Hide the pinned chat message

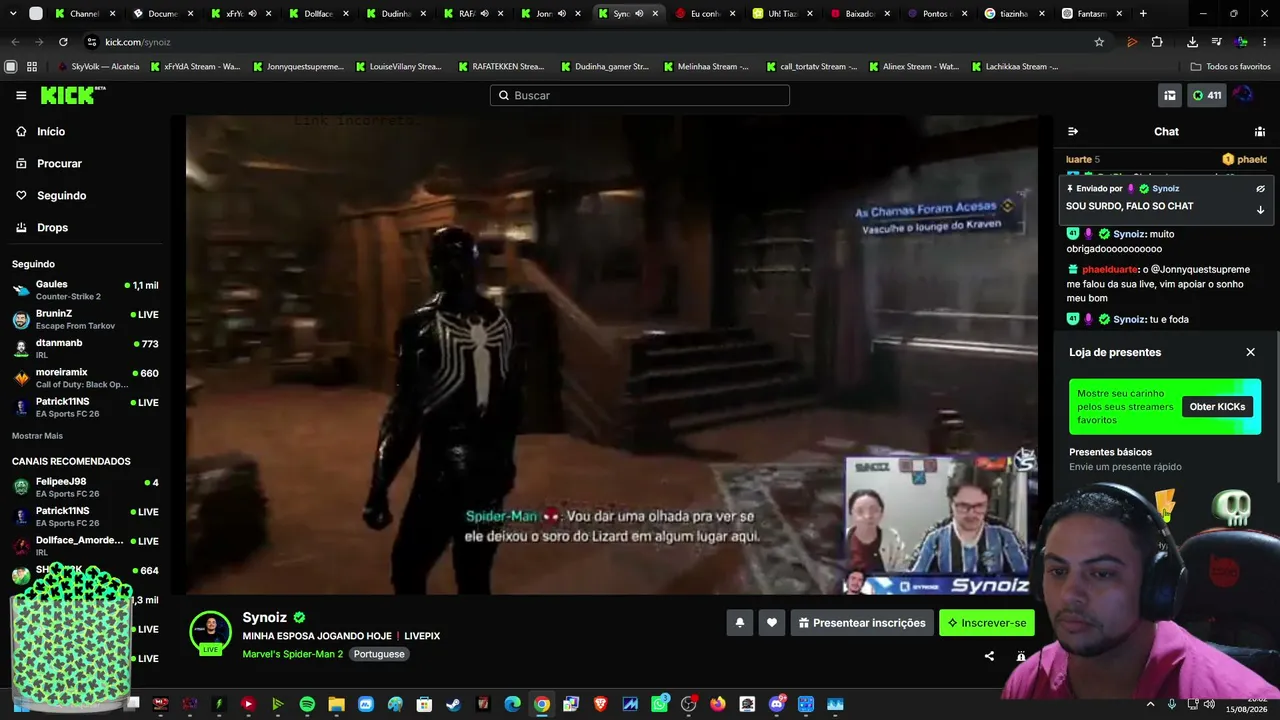coord(1260,188)
